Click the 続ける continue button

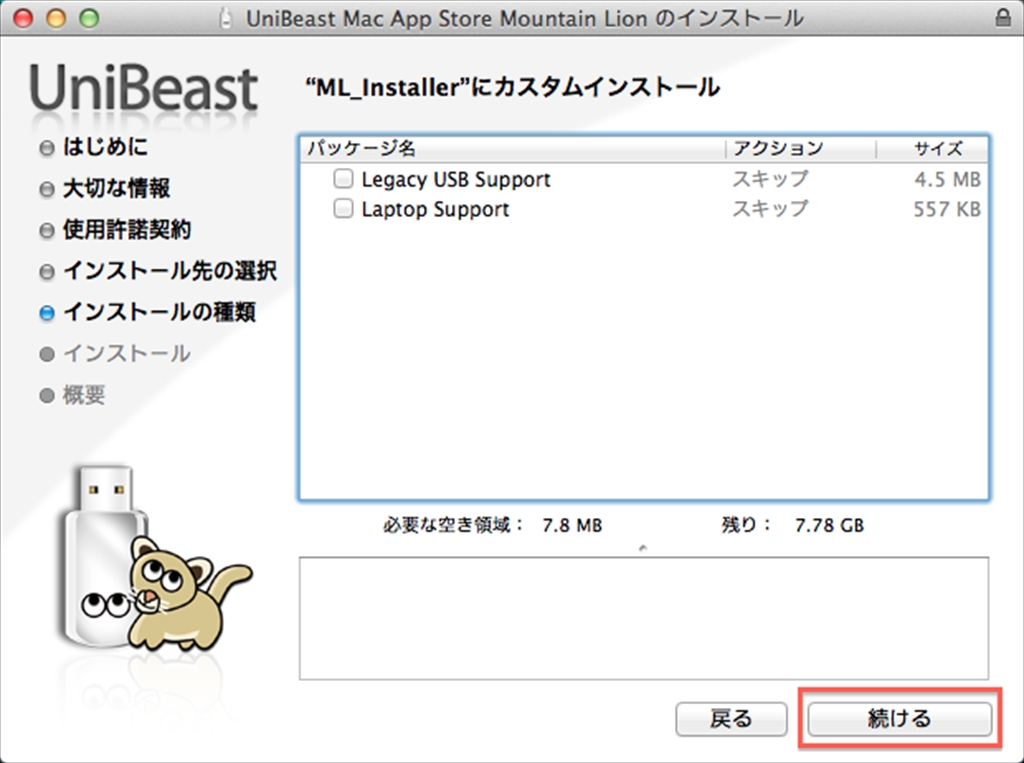tap(899, 719)
